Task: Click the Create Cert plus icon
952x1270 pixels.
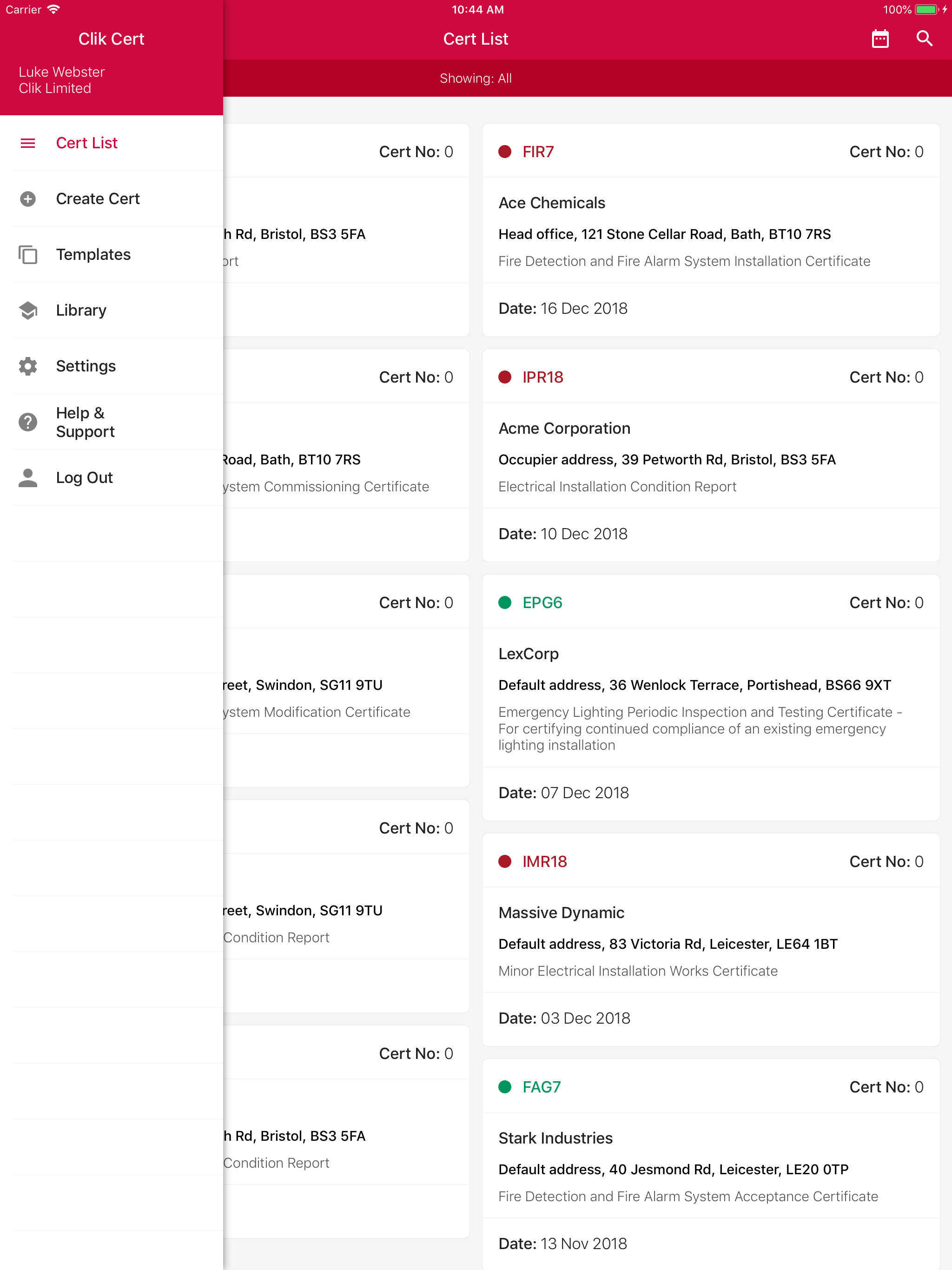Action: tap(27, 198)
